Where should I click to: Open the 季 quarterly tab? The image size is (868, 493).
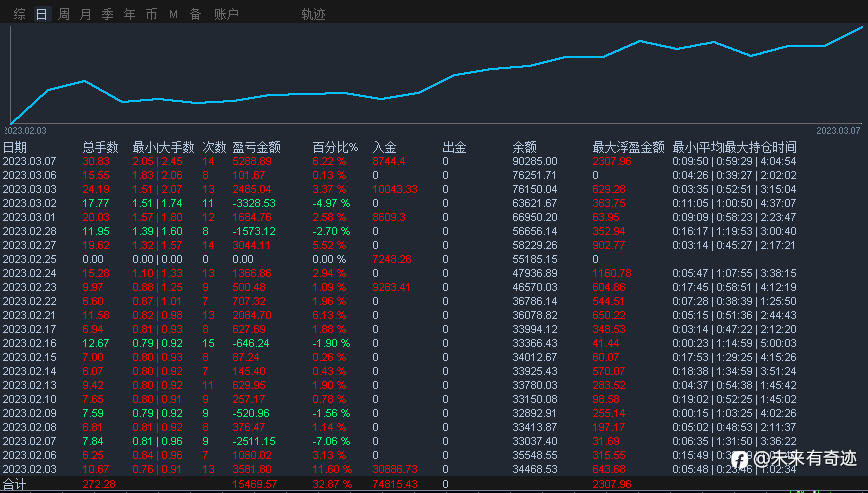pyautogui.click(x=107, y=14)
